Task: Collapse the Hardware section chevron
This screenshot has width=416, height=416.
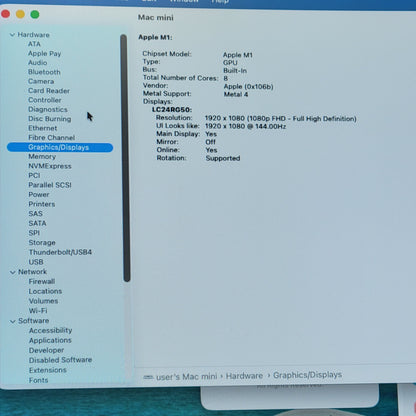Action: click(x=12, y=35)
